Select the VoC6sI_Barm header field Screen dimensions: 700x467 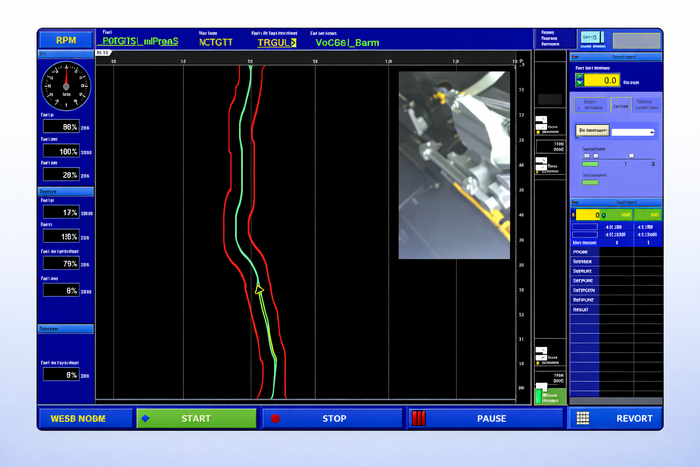coord(347,43)
